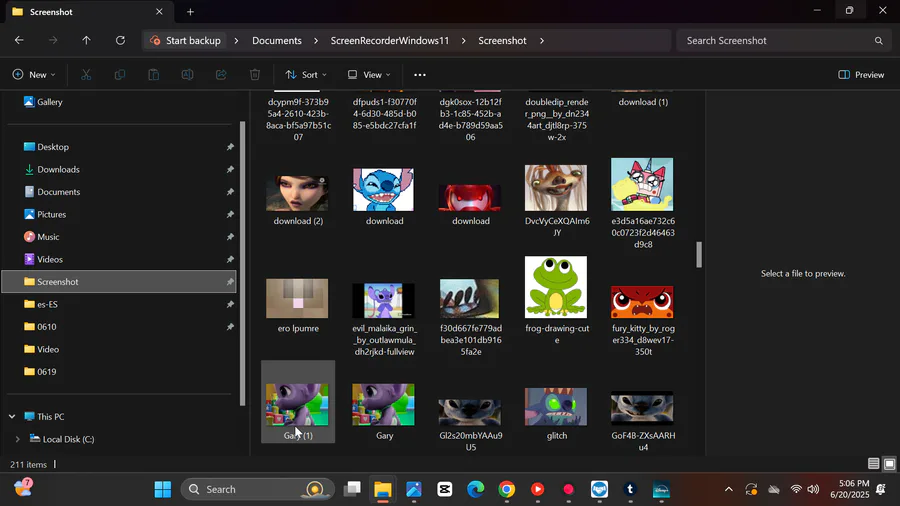
Task: Go to ScreenRecorderWindows11 breadcrumb
Action: tap(390, 41)
